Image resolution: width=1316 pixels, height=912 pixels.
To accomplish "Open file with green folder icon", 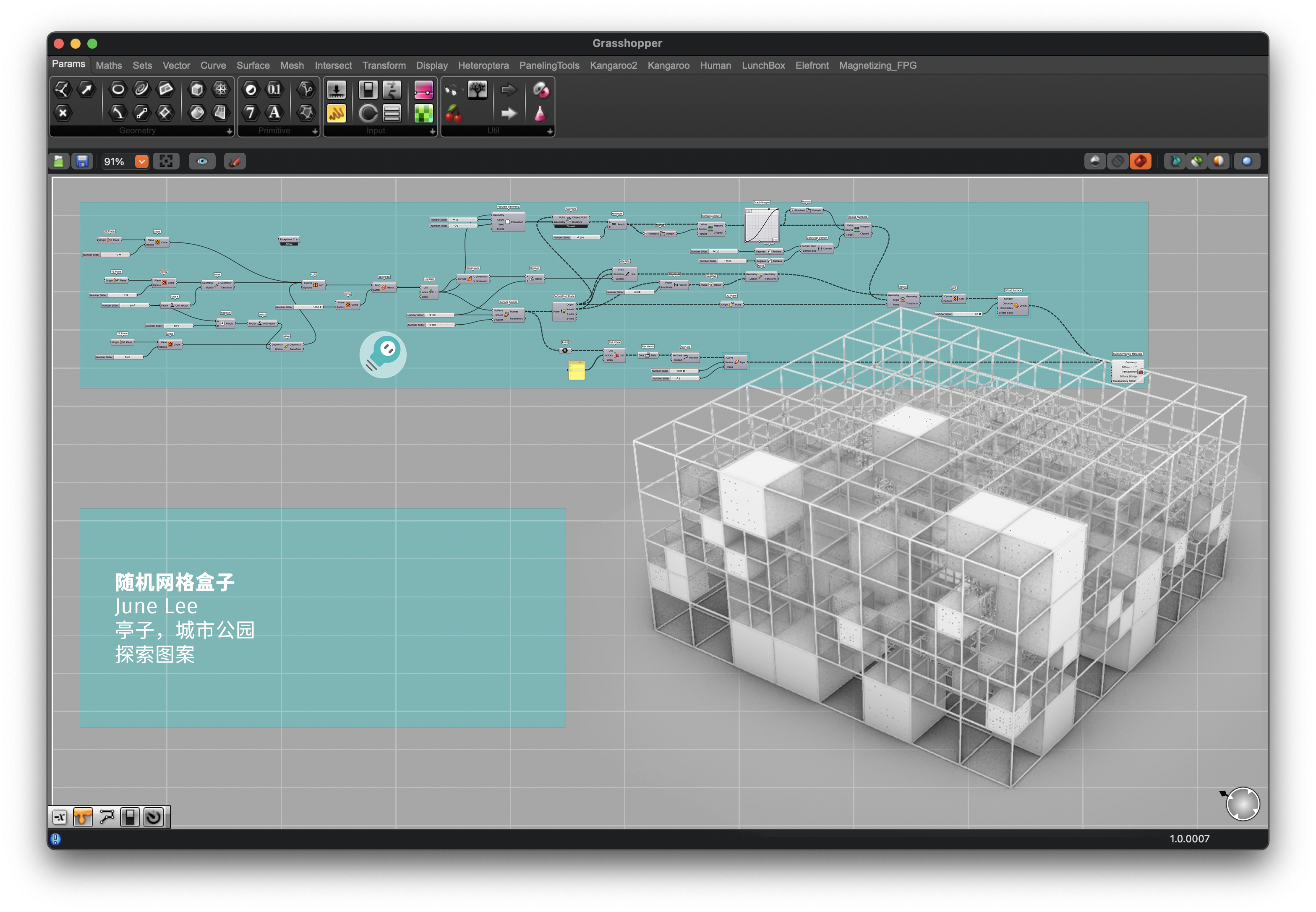I will pyautogui.click(x=59, y=162).
